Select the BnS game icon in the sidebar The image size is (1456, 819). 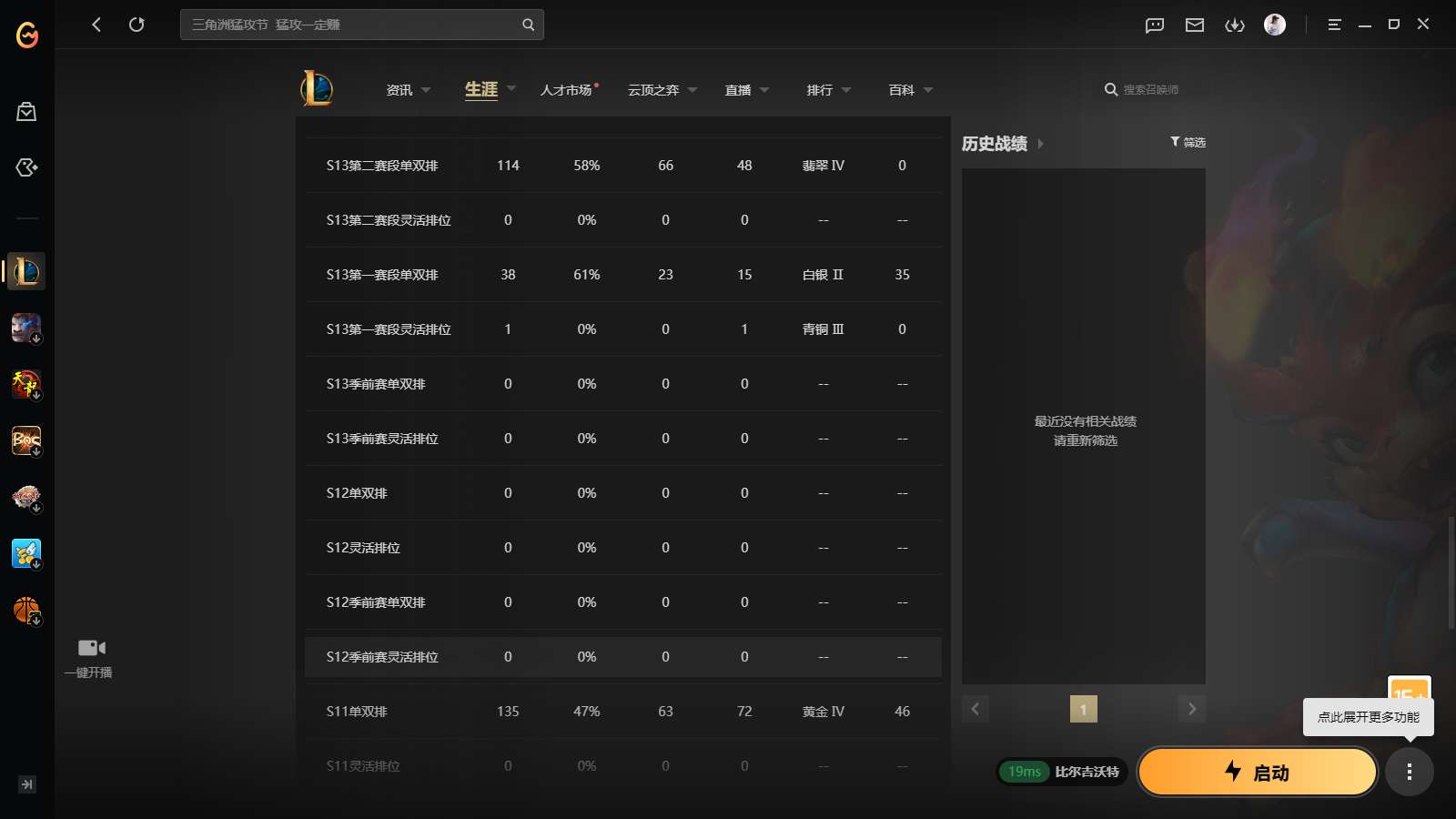point(26,440)
